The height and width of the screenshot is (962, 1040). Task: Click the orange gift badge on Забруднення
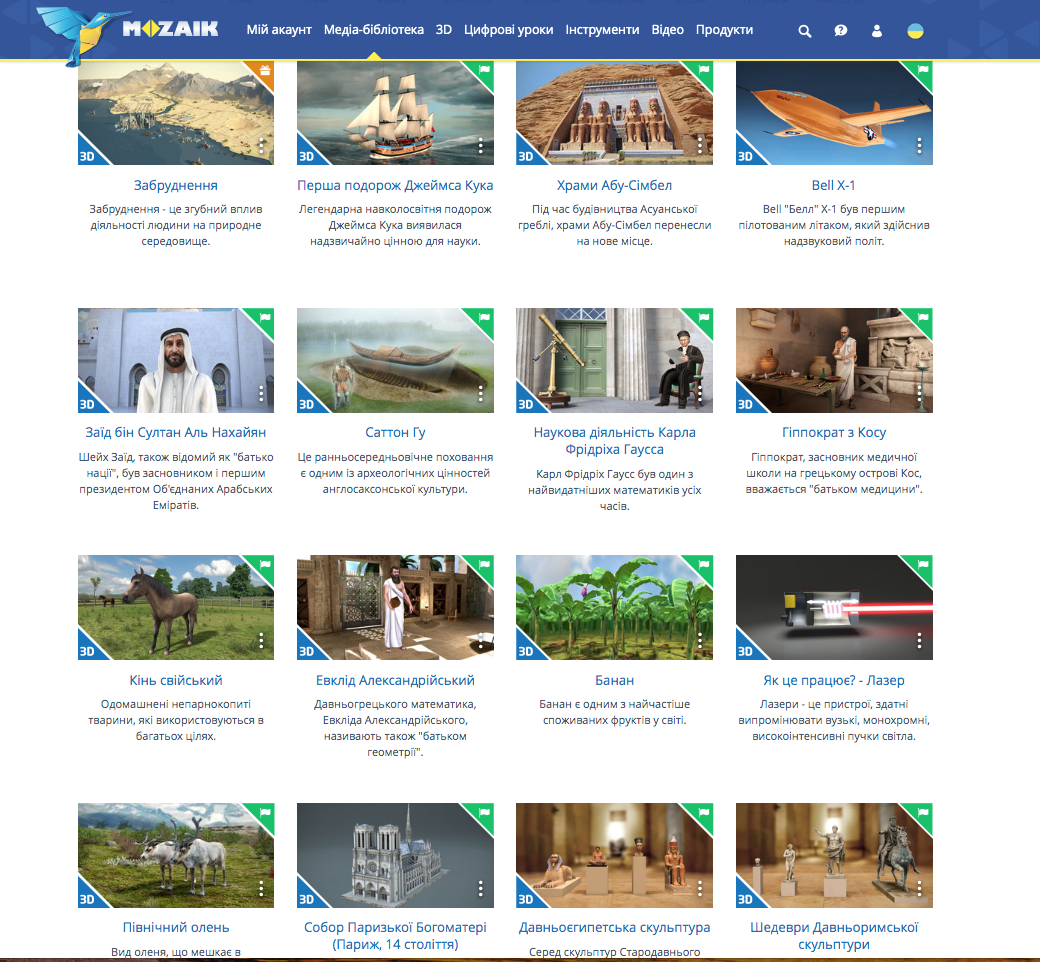[264, 70]
